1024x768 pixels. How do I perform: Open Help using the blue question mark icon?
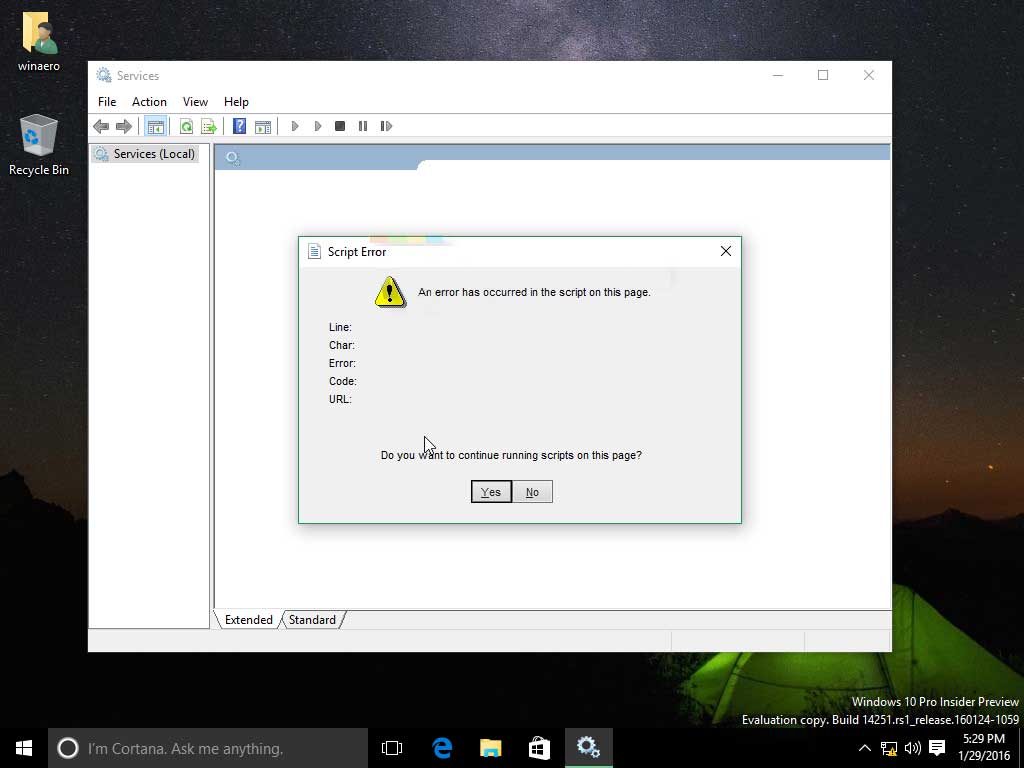(238, 126)
